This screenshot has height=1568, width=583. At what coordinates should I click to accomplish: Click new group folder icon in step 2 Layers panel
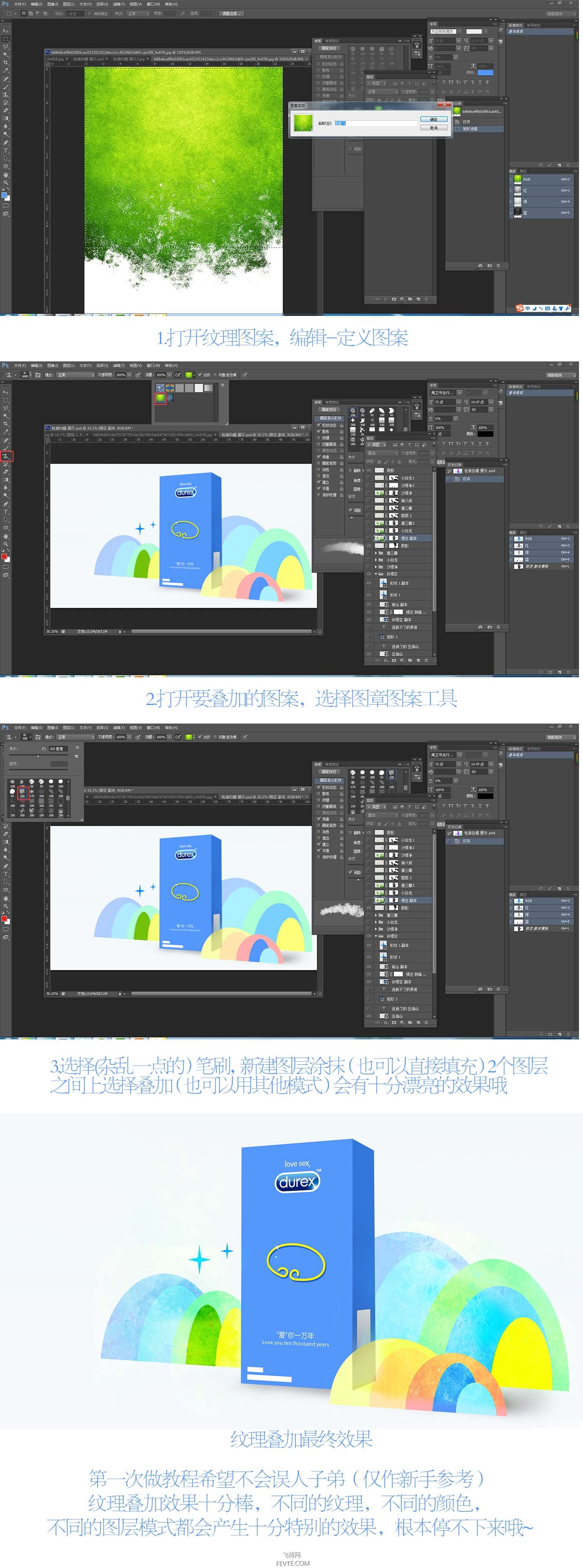point(410,660)
